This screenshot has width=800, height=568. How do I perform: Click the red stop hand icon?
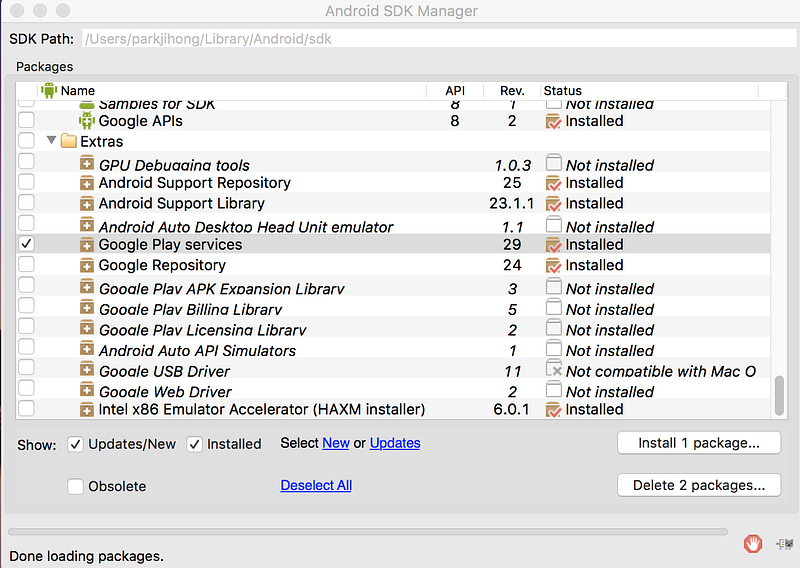(753, 544)
